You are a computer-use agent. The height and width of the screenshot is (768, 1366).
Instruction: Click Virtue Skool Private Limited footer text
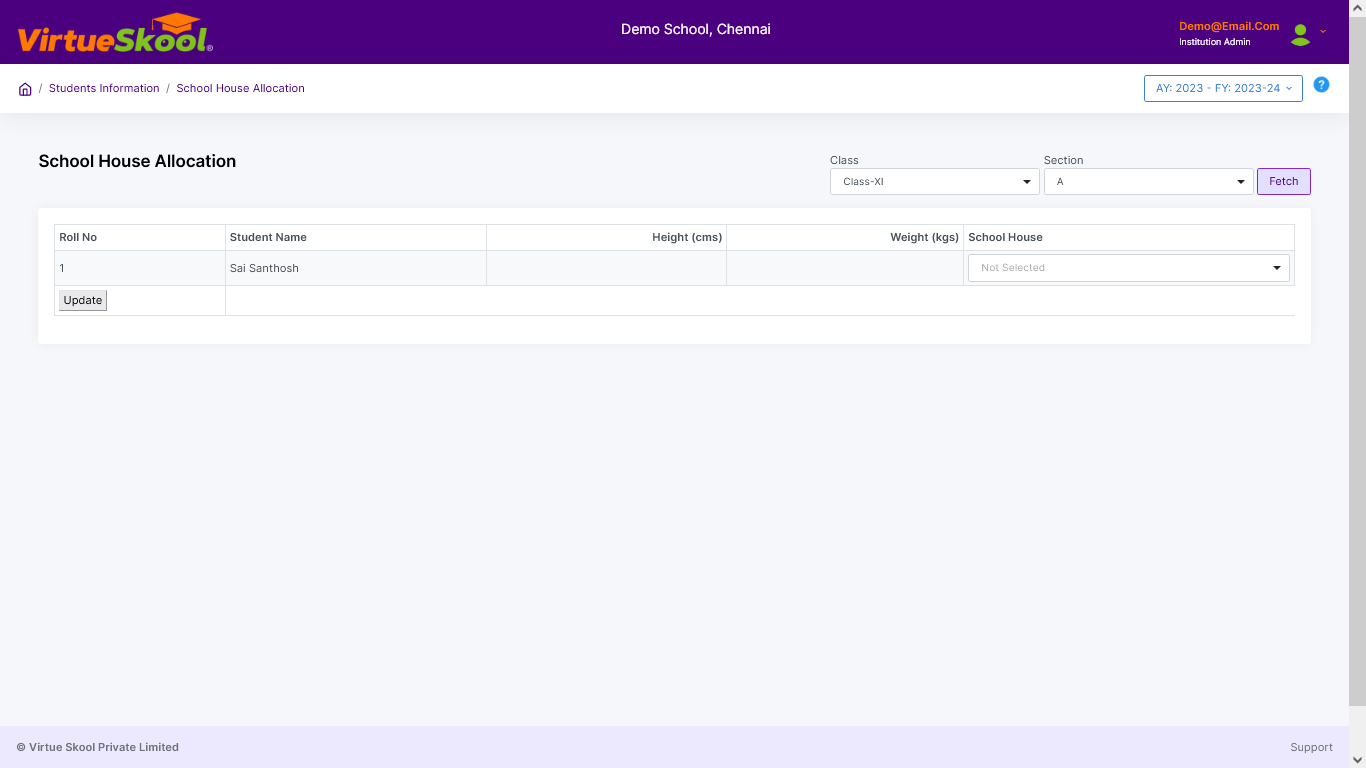tap(98, 747)
